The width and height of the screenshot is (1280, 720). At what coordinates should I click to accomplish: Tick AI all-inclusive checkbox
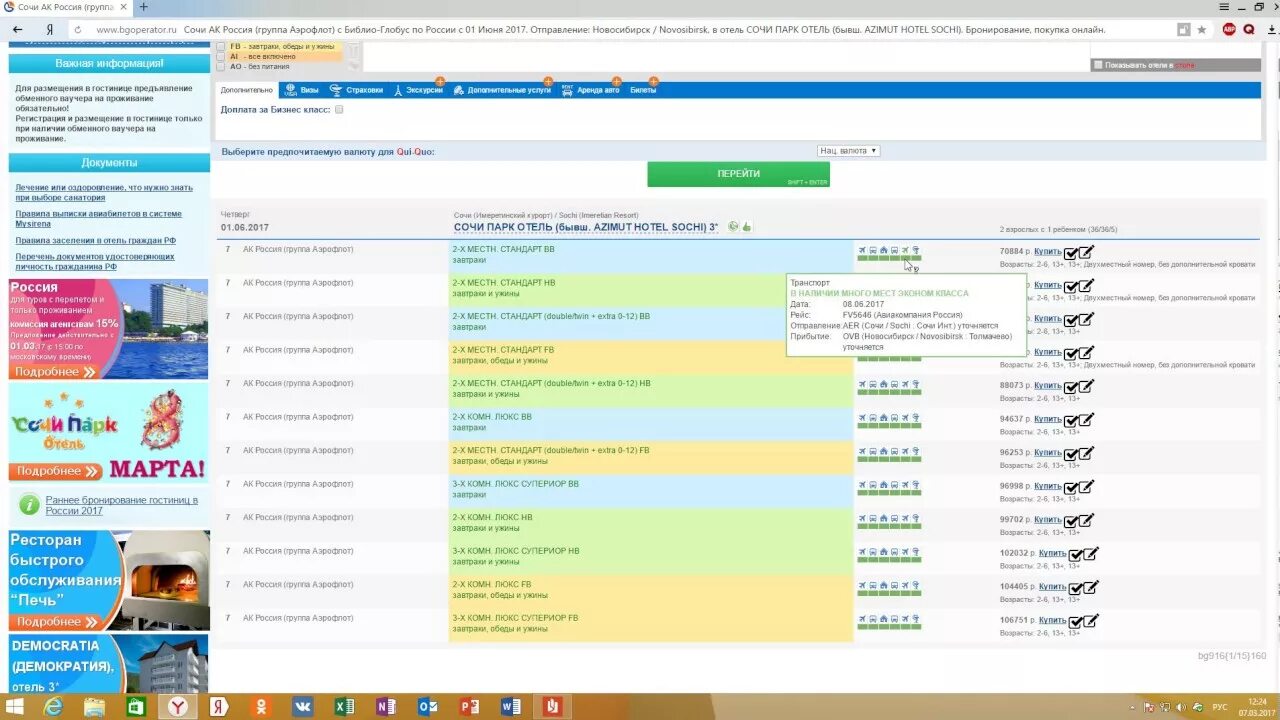coord(221,57)
